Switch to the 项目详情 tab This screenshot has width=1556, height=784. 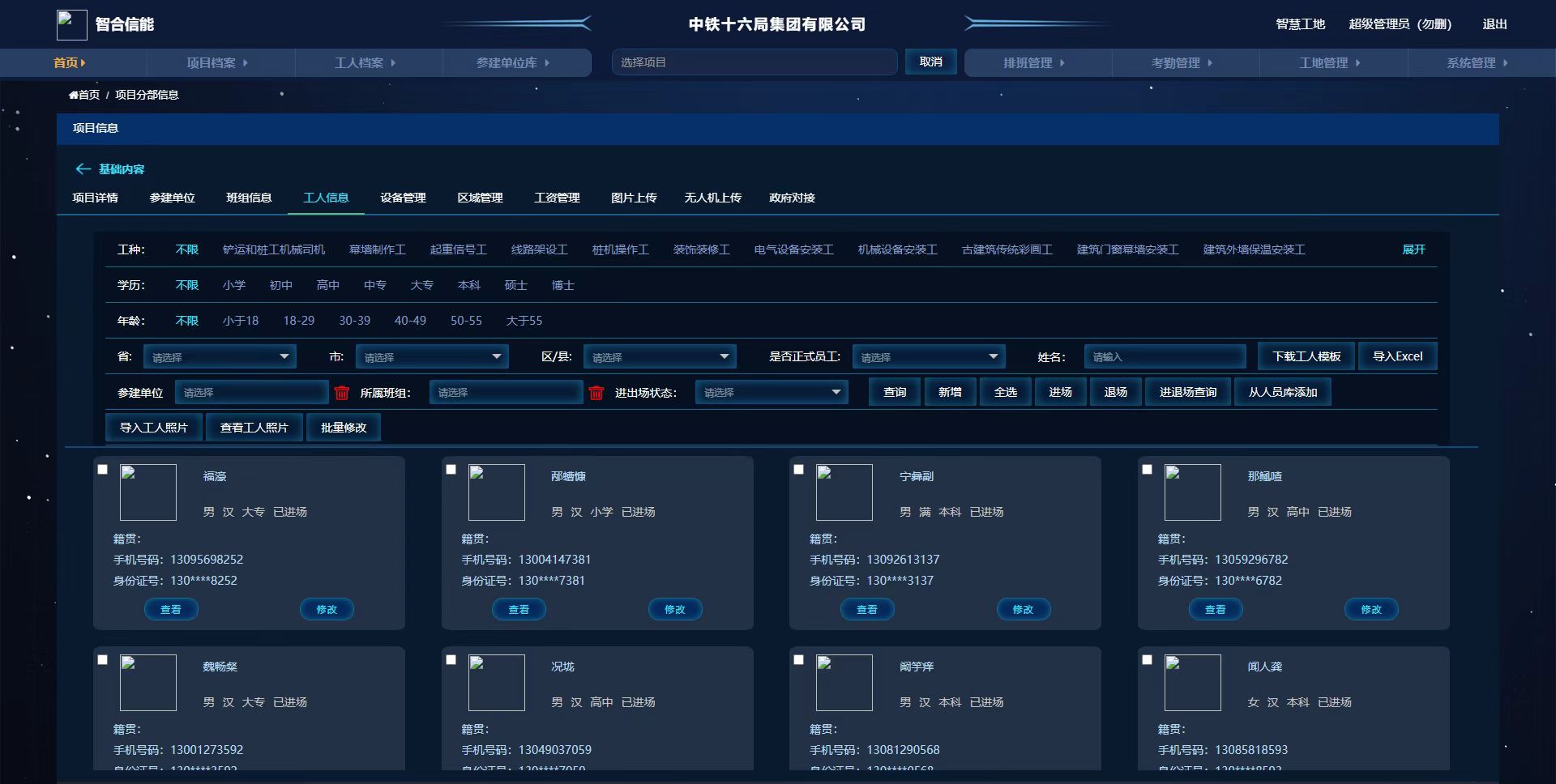point(95,198)
